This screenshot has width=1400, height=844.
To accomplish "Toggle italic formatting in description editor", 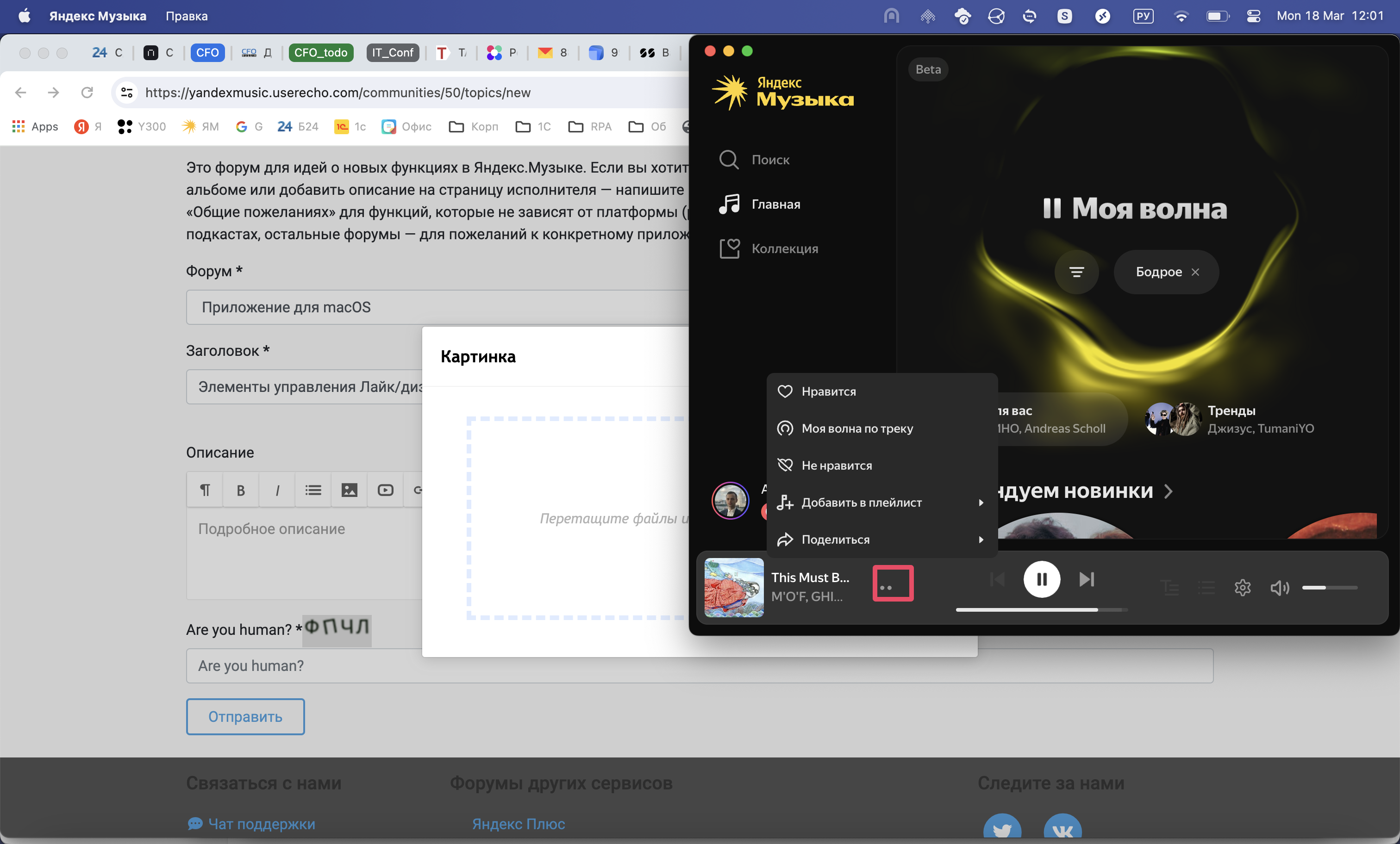I will coord(277,490).
